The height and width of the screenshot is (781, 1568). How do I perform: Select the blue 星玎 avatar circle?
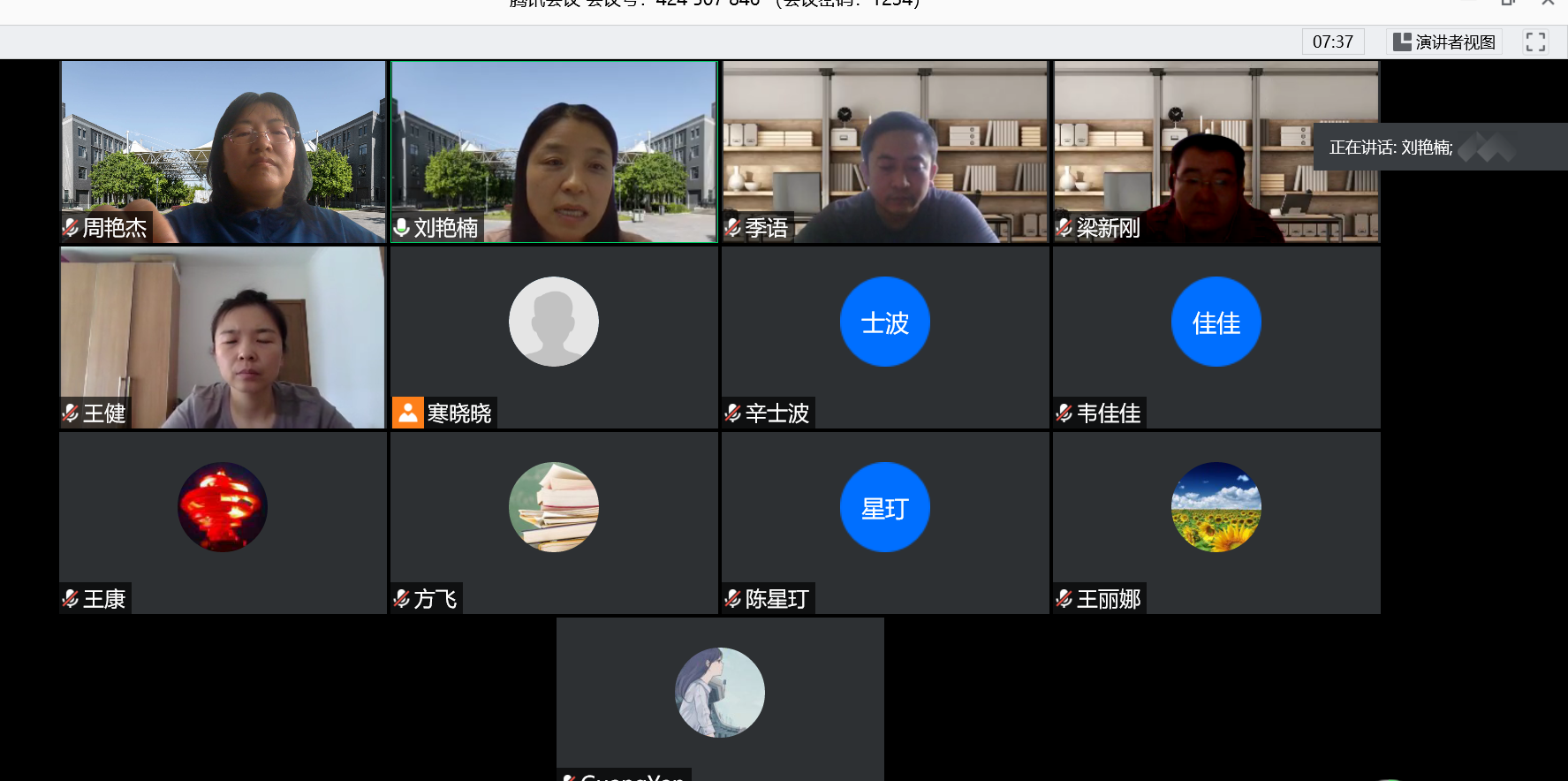(x=884, y=507)
